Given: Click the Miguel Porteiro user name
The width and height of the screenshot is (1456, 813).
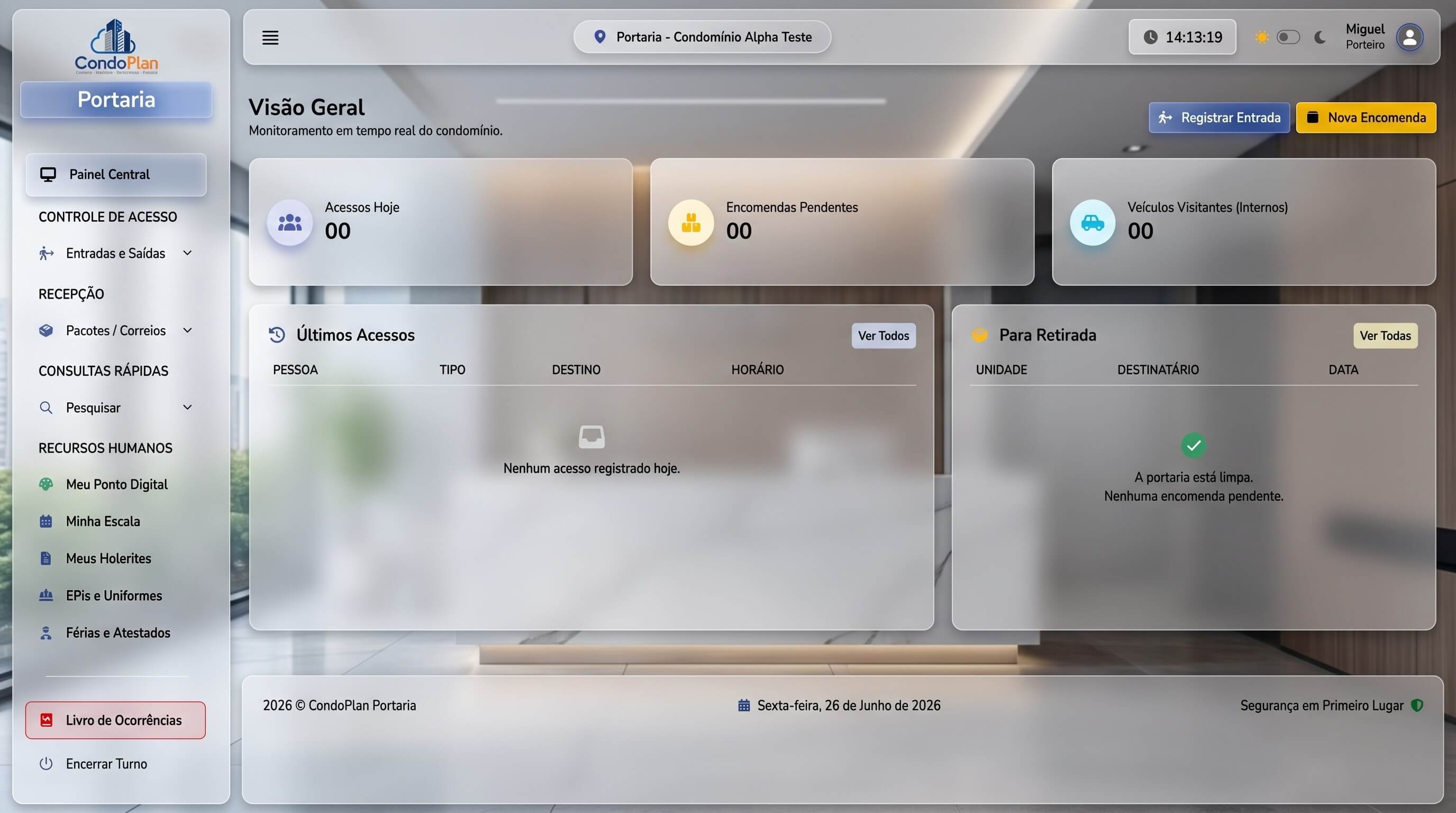Looking at the screenshot, I should 1364,36.
